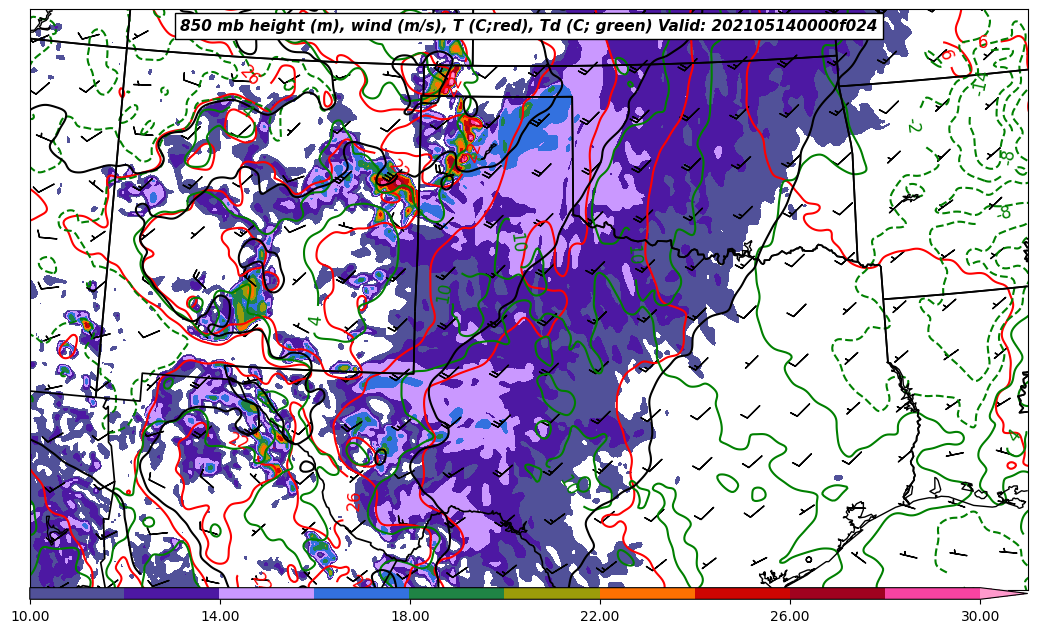Click the green '-2' dewpoint contour label
The image size is (1037, 633).
[914, 124]
